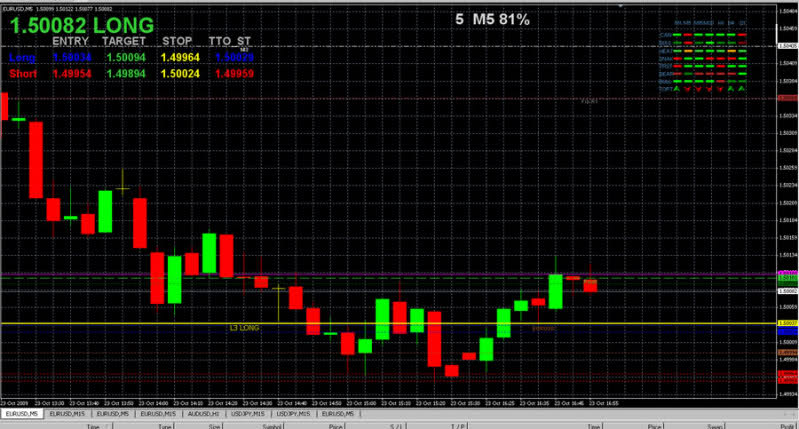The image size is (799, 429).
Task: Click the '1.50082 LONG' signal text
Action: [x=82, y=25]
